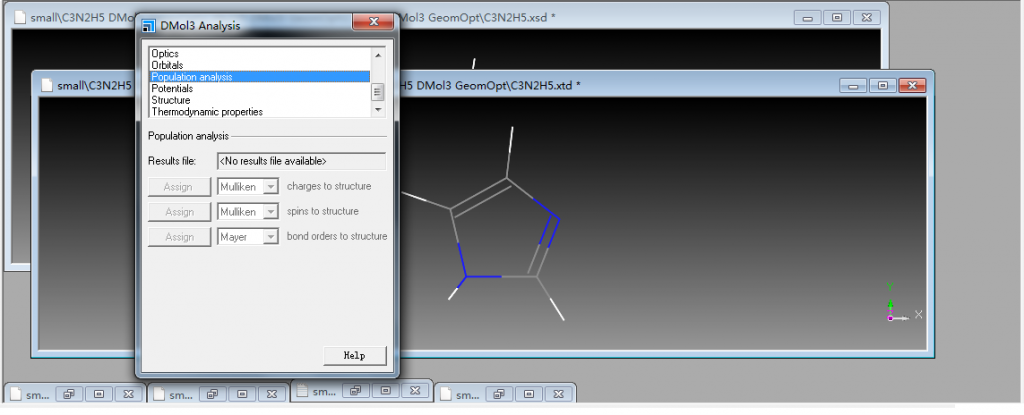Click Assign for spins to structure

point(180,212)
